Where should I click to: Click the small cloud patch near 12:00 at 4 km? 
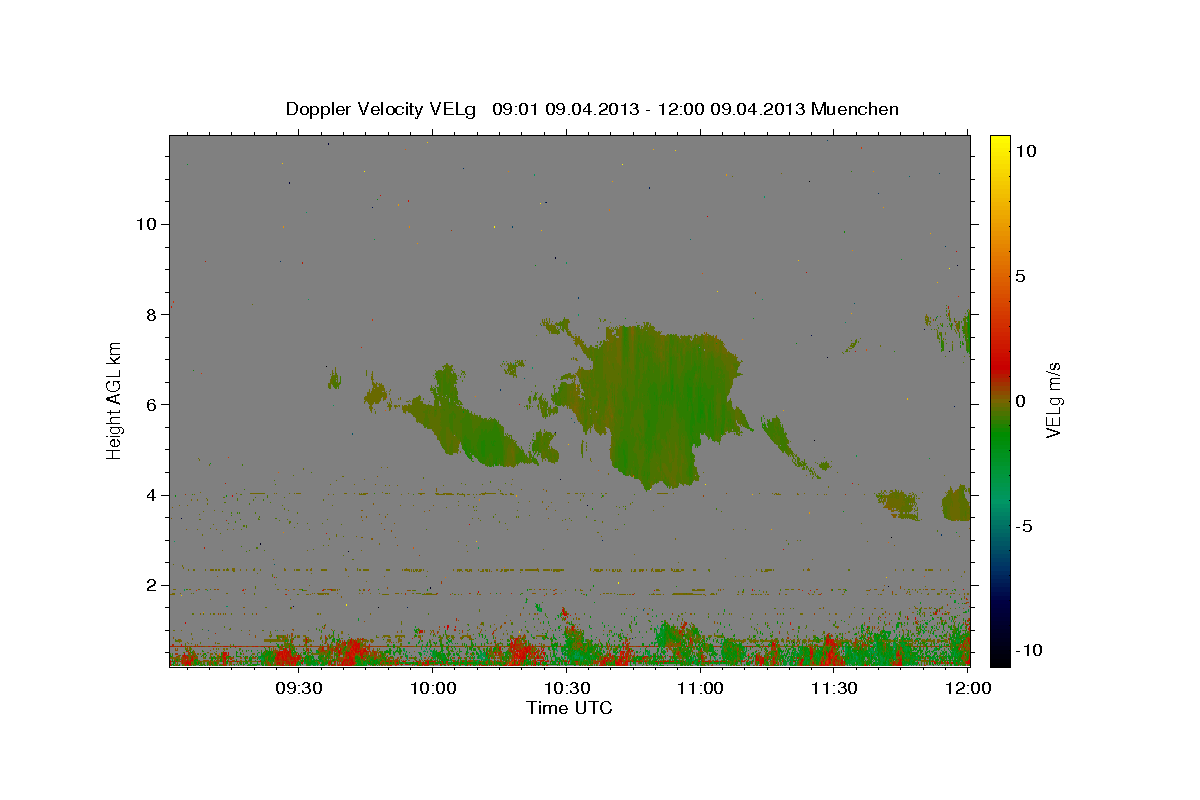[957, 503]
